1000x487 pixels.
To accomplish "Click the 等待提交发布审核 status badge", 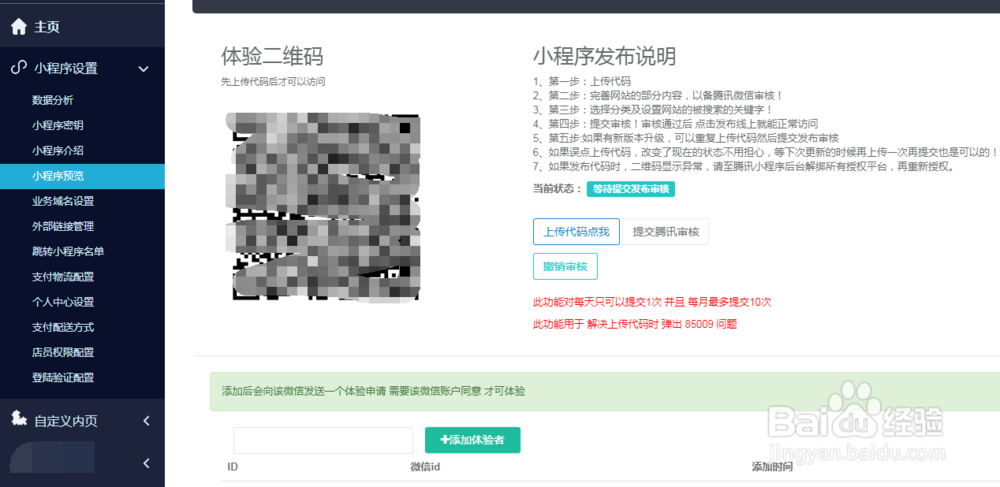I will point(631,189).
